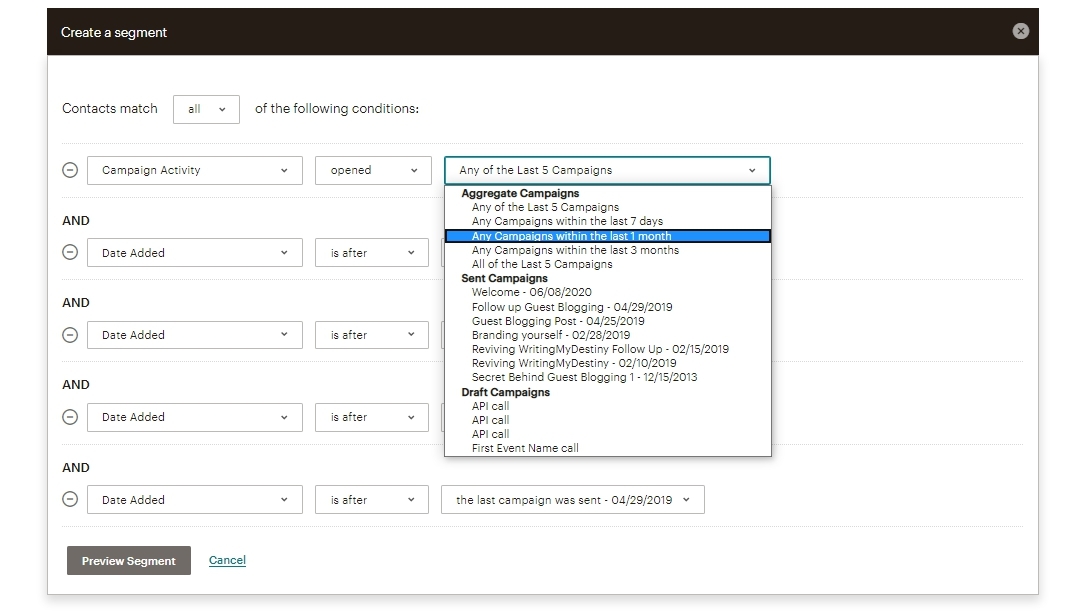Choose 'Any Campaigns within the last 1 month'
This screenshot has height=612, width=1072.
click(608, 236)
